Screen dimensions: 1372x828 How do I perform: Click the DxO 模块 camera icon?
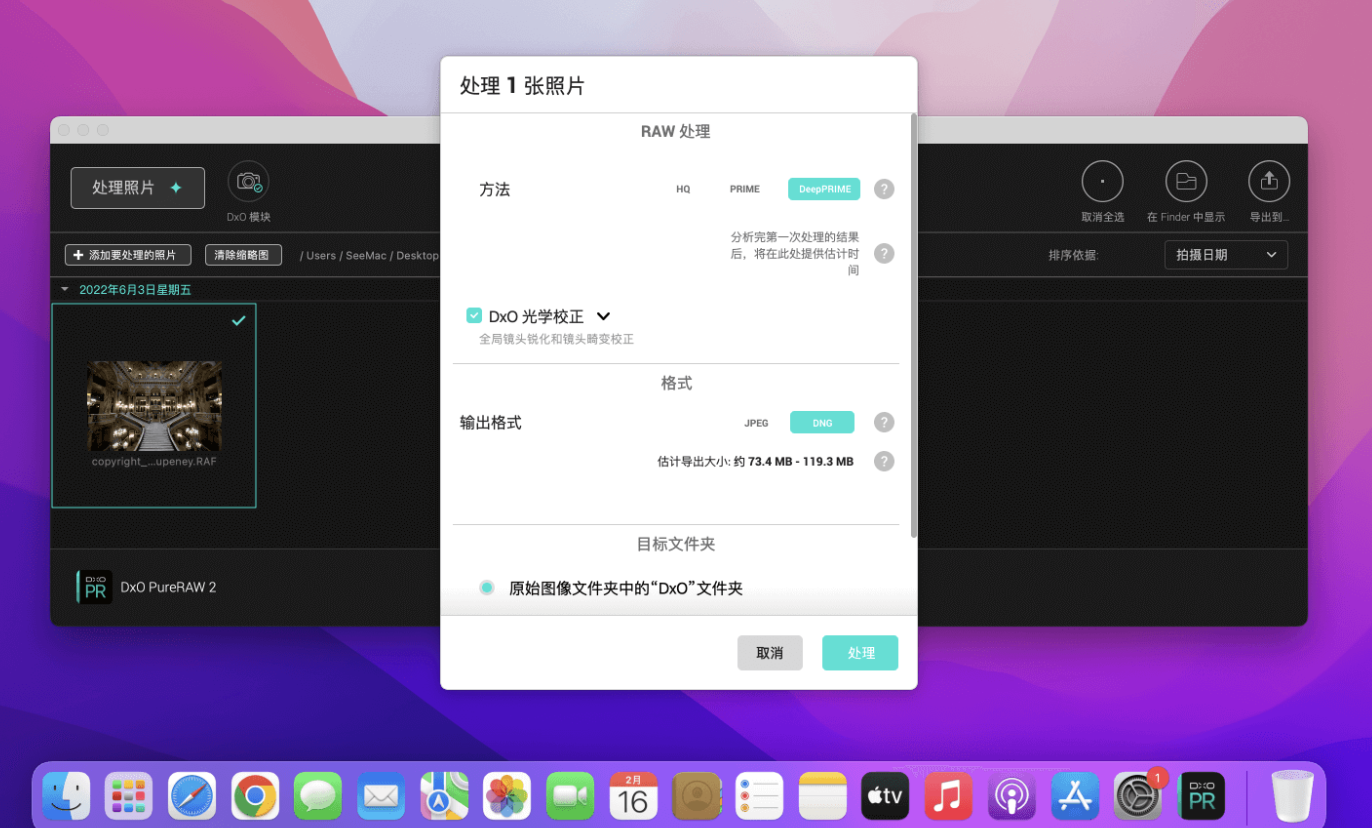247,182
